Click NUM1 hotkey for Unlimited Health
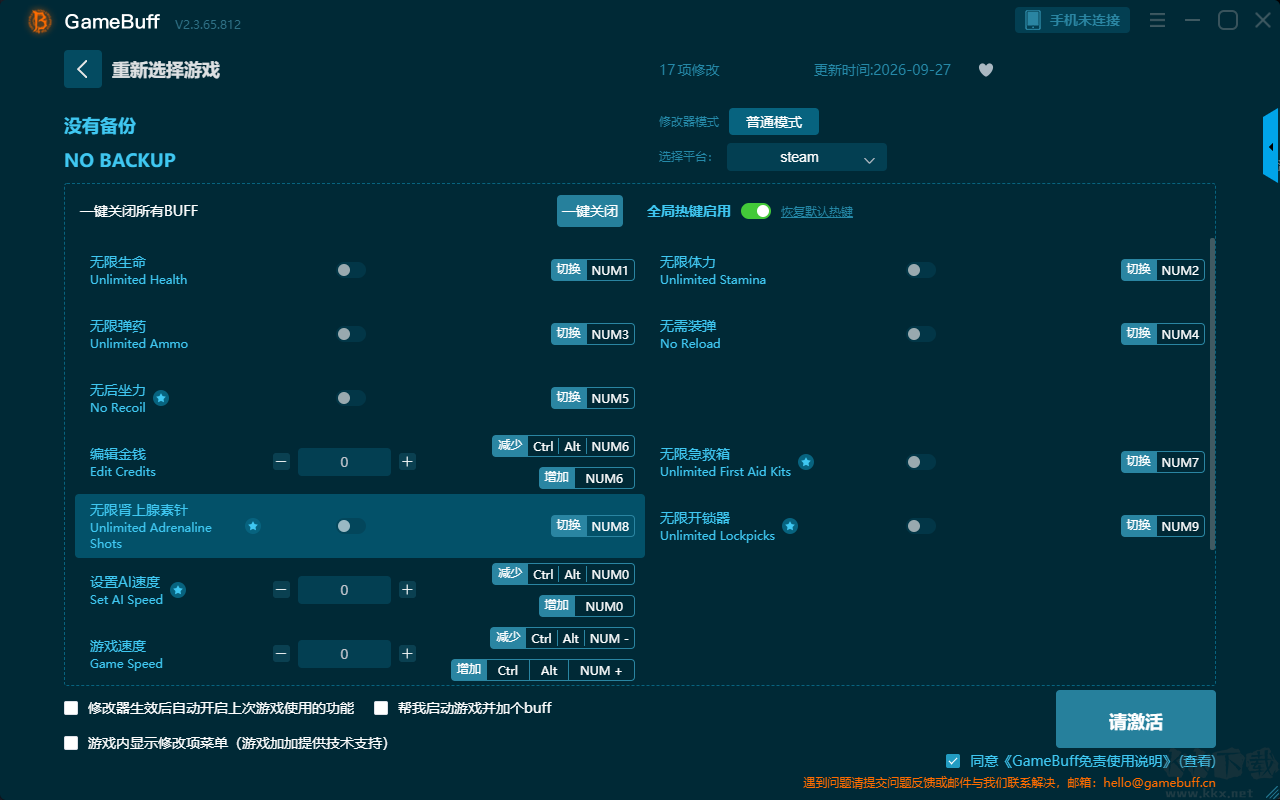This screenshot has height=800, width=1280. [x=610, y=270]
